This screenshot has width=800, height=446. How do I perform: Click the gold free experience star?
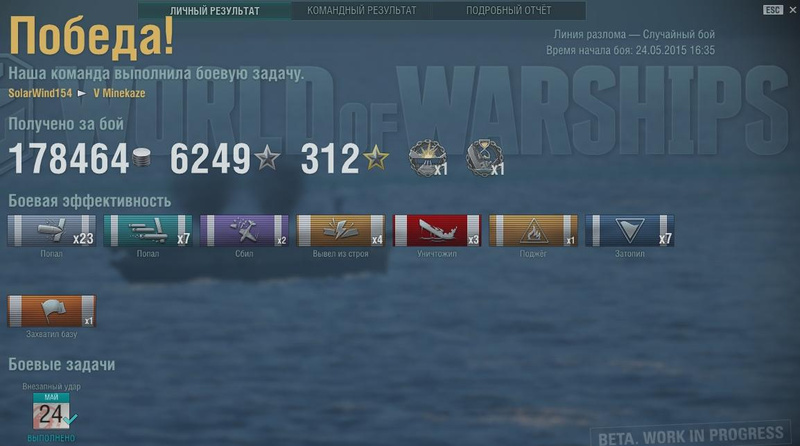pos(376,157)
